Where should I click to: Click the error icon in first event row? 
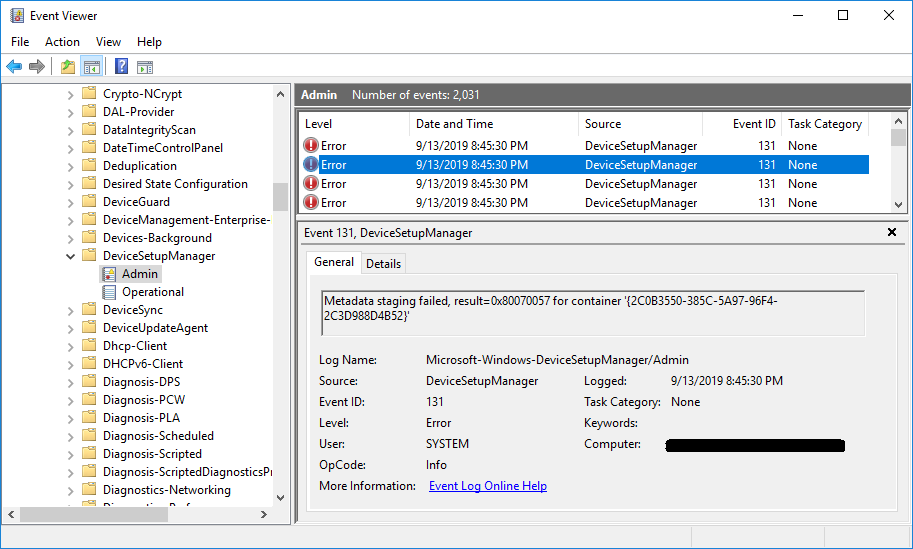tap(311, 145)
